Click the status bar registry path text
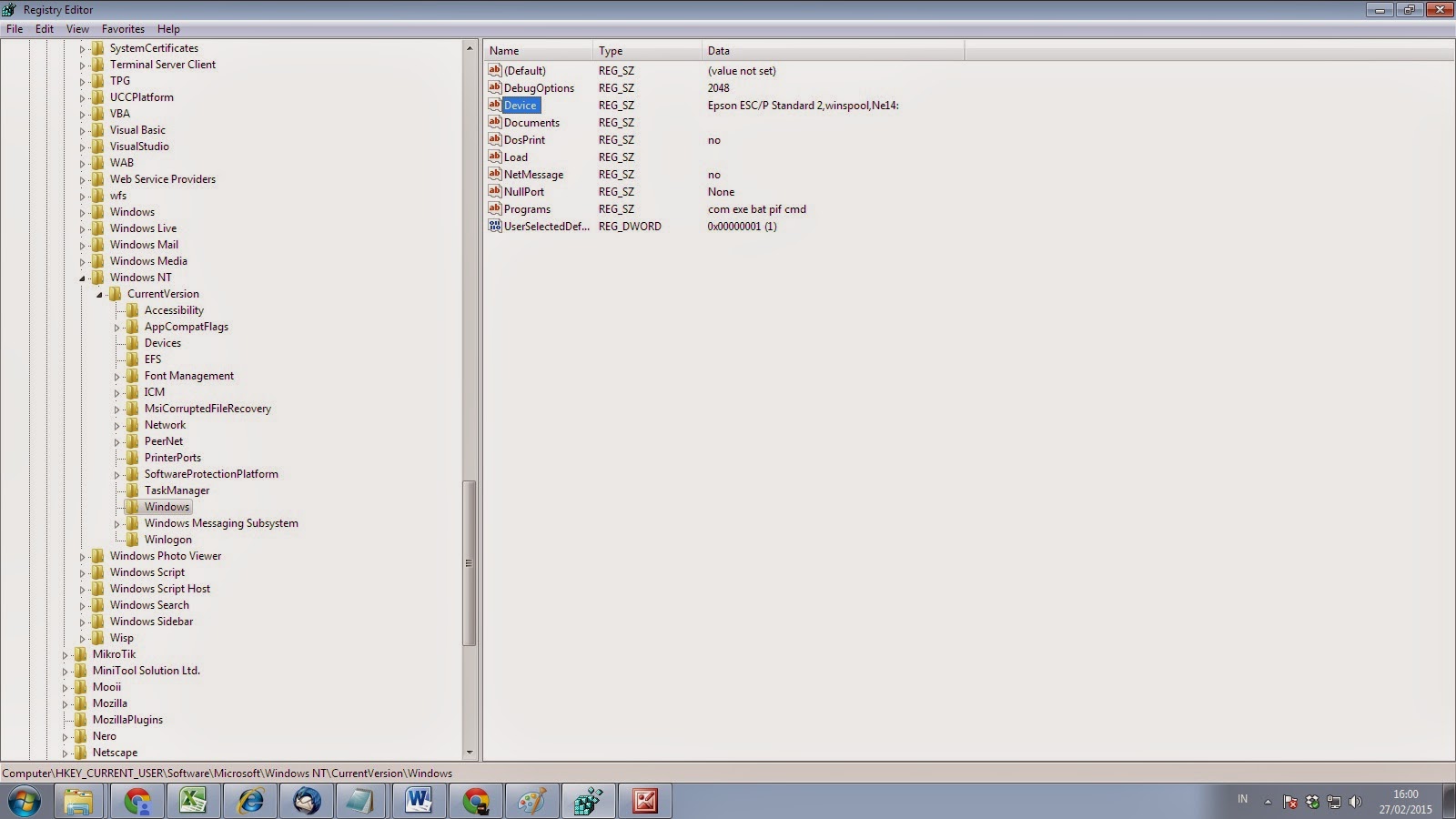The image size is (1456, 819). (227, 773)
